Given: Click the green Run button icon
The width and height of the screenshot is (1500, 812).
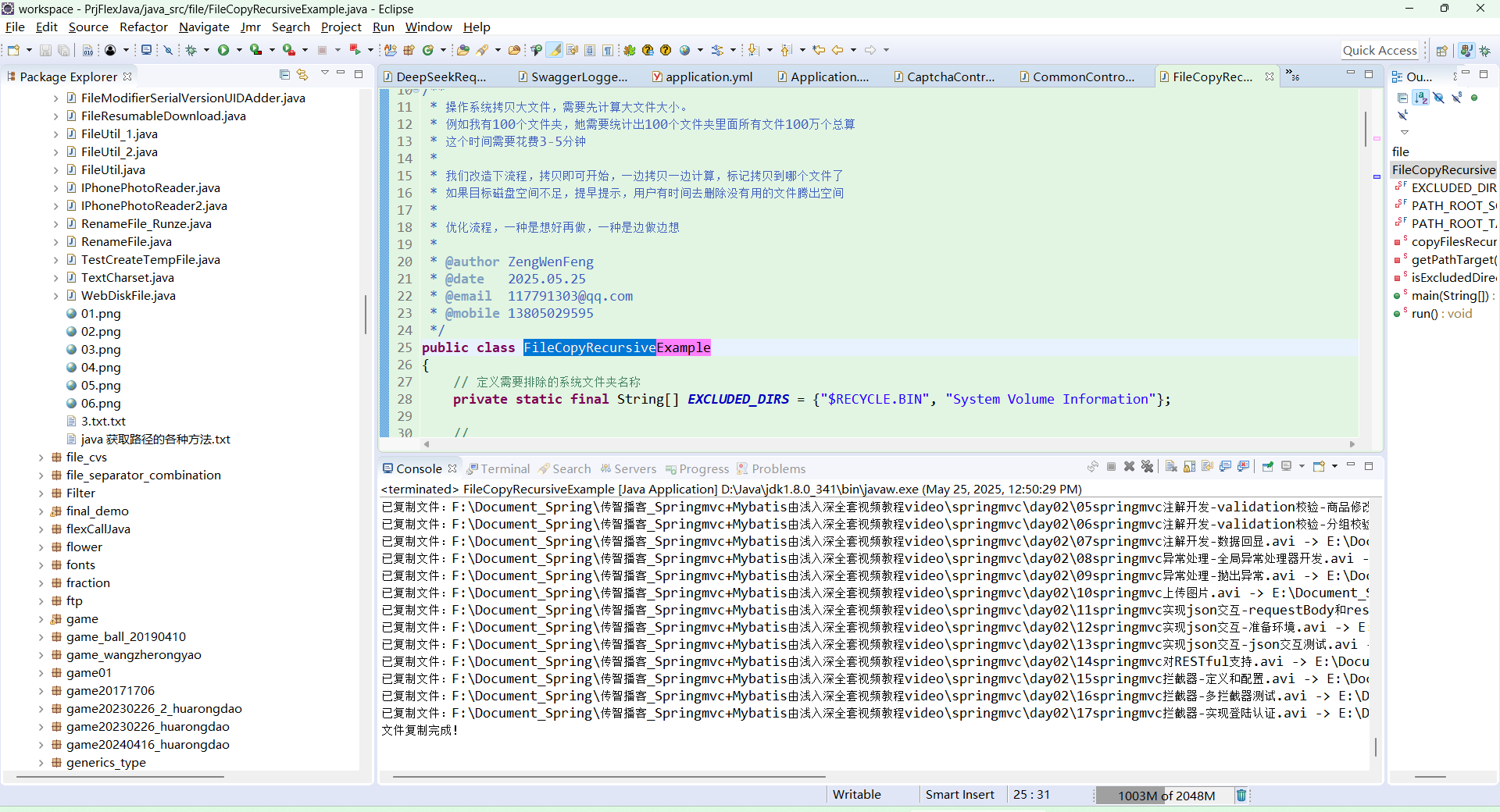Looking at the screenshot, I should pyautogui.click(x=223, y=50).
